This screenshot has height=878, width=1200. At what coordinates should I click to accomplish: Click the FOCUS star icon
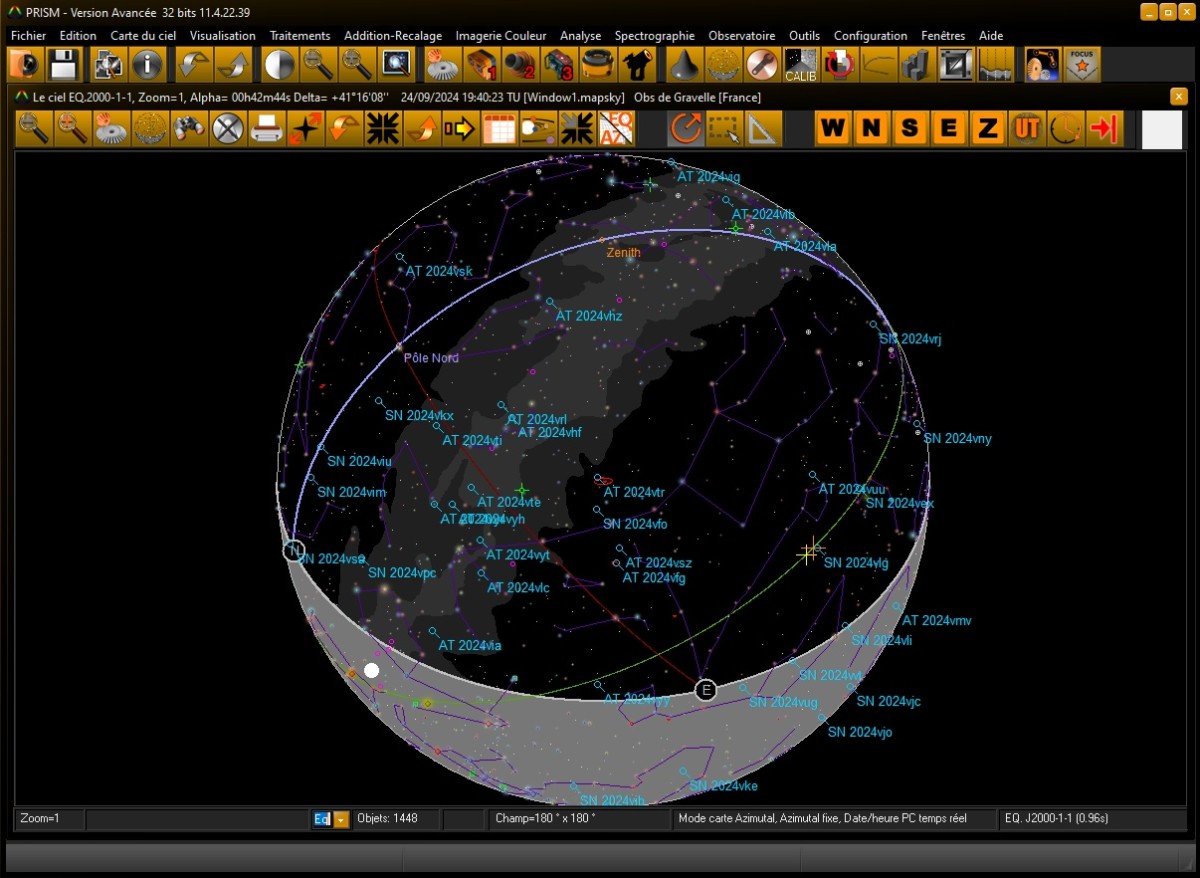pyautogui.click(x=1082, y=65)
